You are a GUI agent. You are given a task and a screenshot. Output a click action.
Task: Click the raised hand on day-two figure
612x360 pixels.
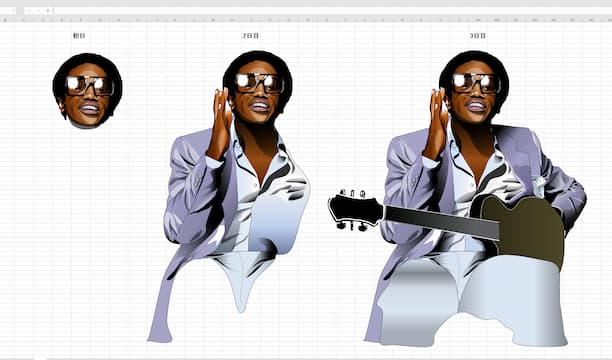click(220, 125)
